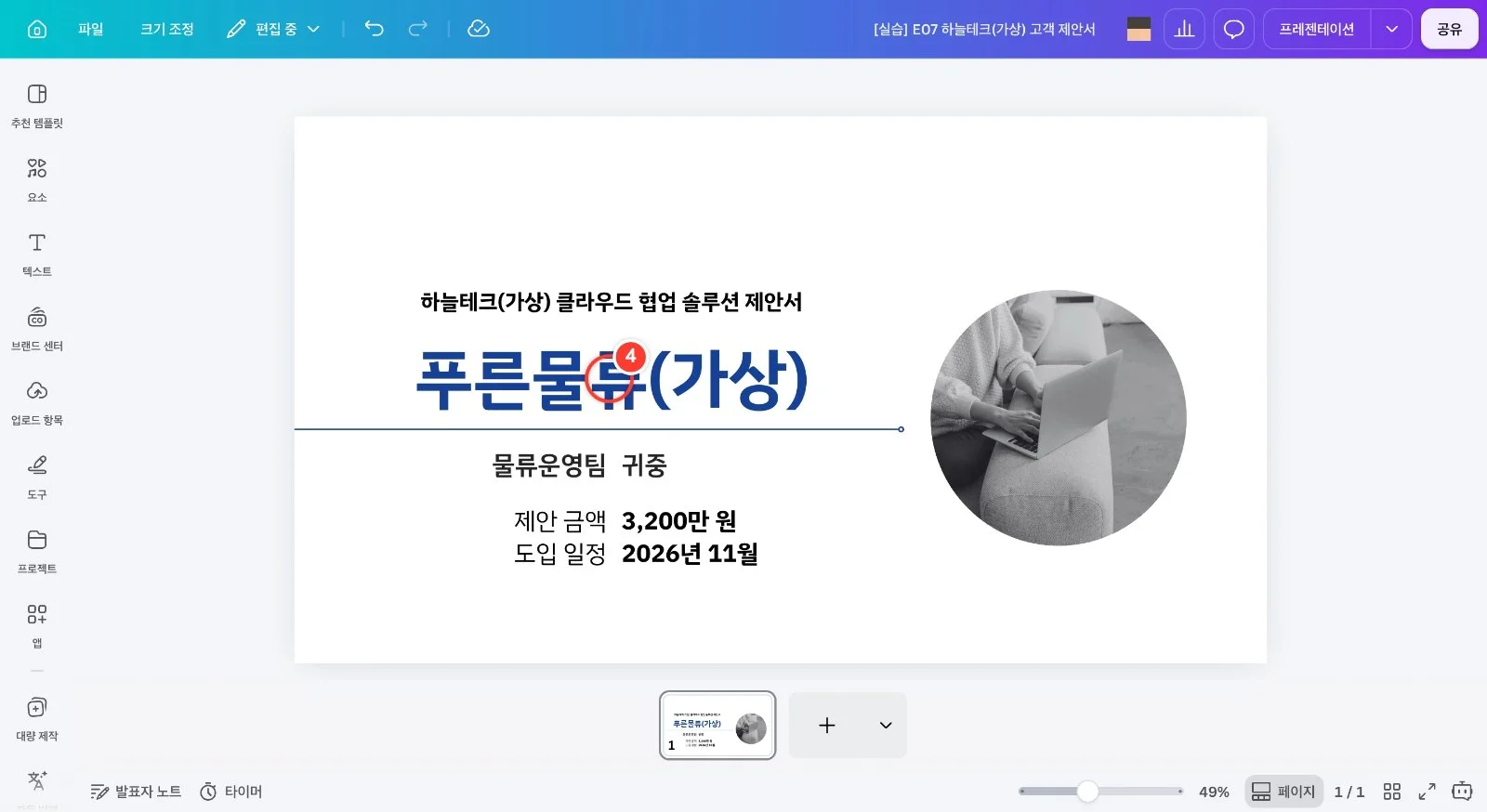This screenshot has width=1487, height=812.
Task: Select the circular laptop photo
Action: pyautogui.click(x=1058, y=417)
